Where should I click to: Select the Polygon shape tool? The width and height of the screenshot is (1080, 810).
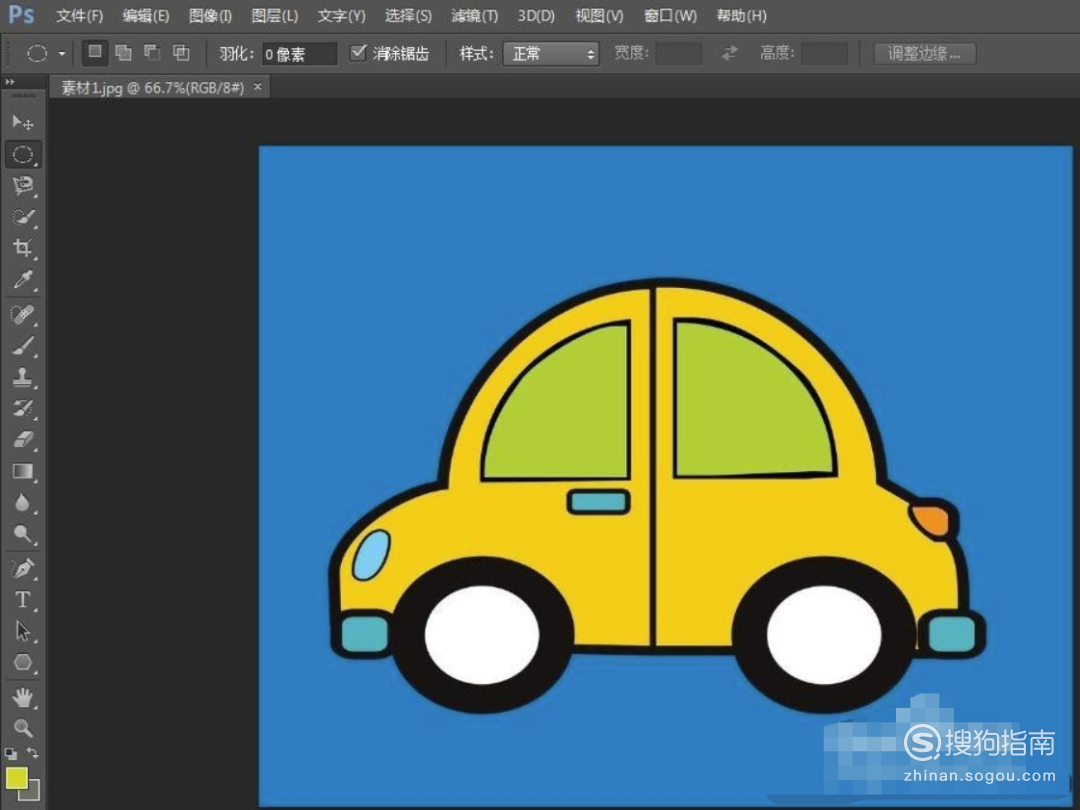click(23, 663)
